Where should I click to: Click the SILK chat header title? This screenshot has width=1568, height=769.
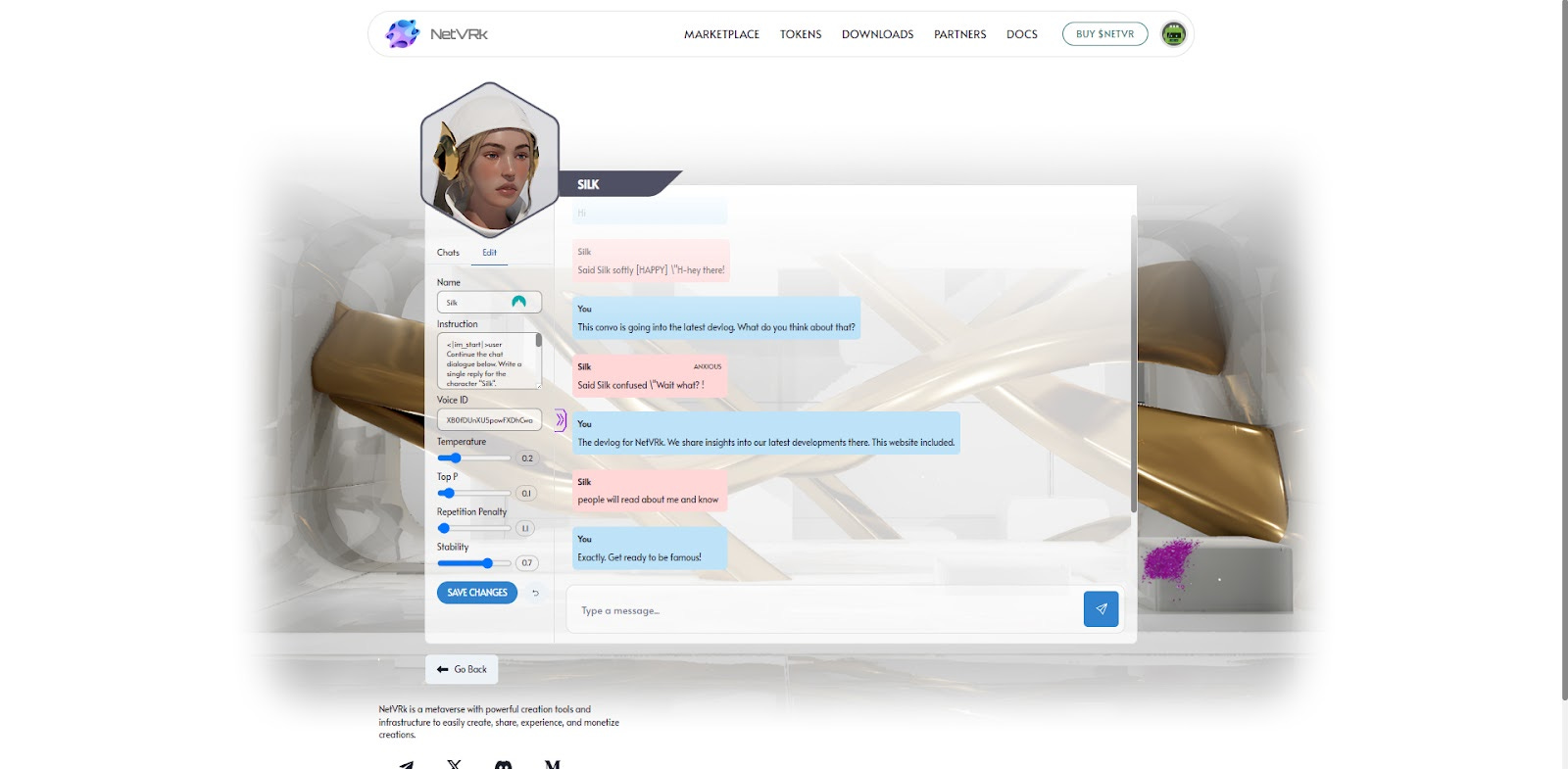coord(588,184)
